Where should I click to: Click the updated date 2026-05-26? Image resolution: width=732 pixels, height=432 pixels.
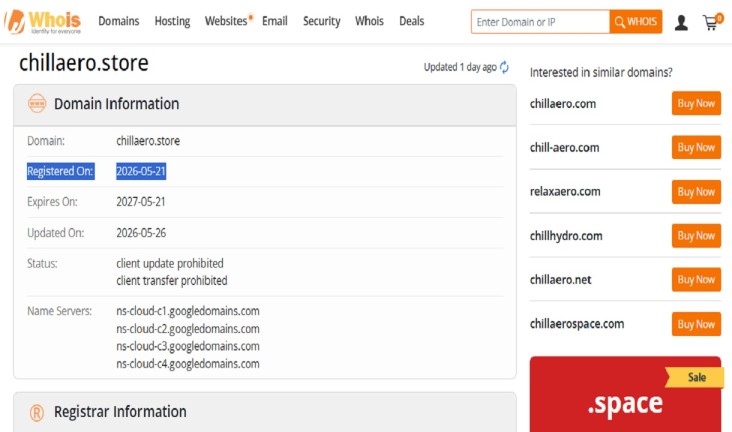point(141,233)
